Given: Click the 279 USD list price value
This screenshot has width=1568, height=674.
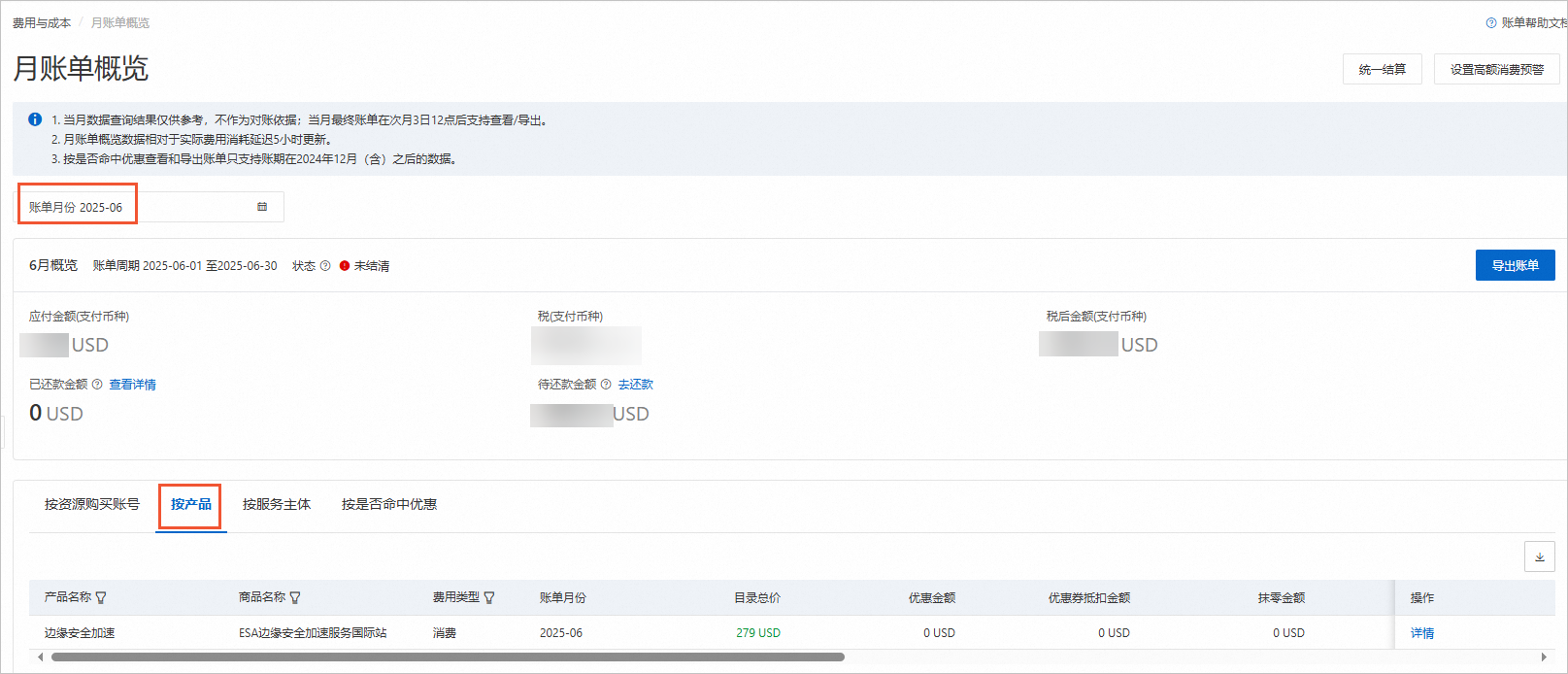Looking at the screenshot, I should pyautogui.click(x=758, y=633).
